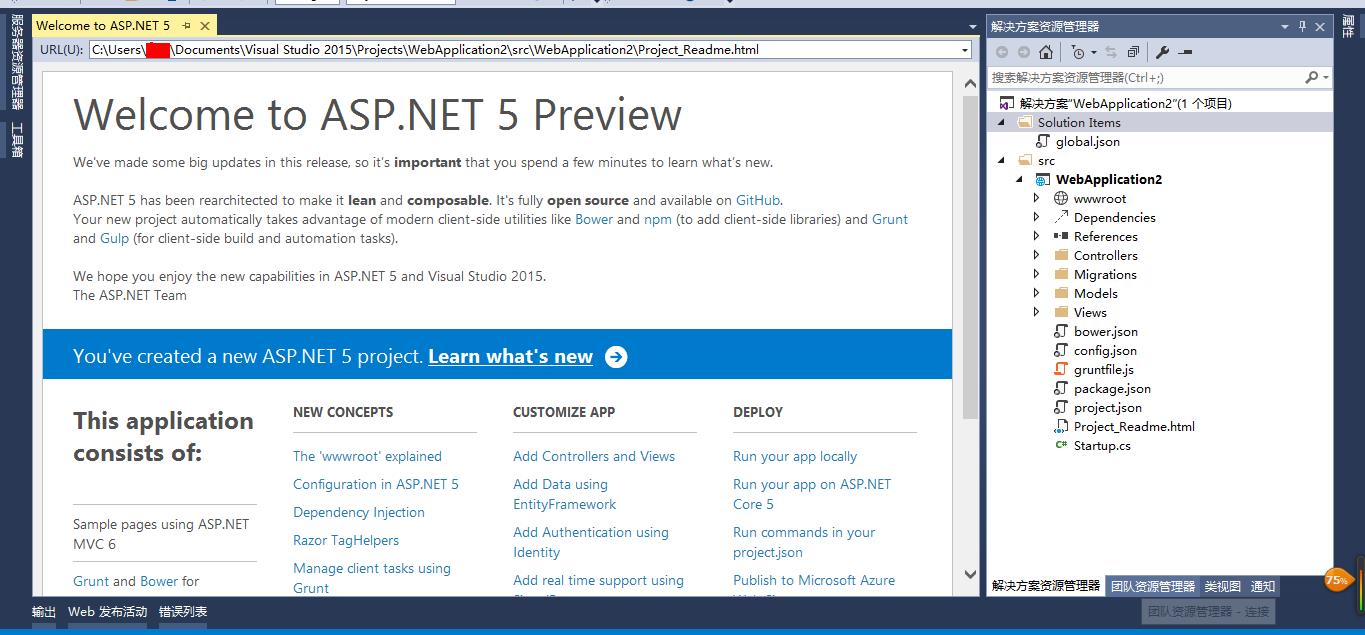Open the Web 发布活动 tab
This screenshot has height=635, width=1365.
[x=108, y=612]
